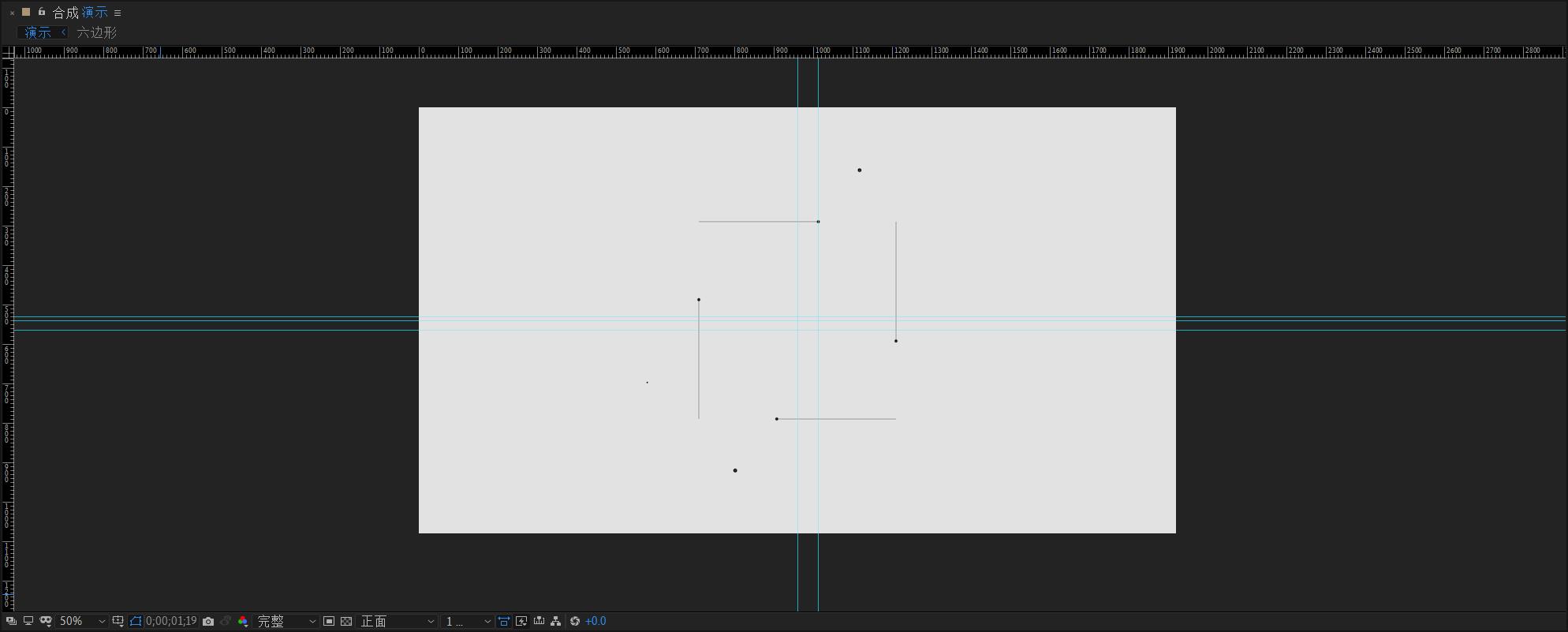
Task: Click the large black dot at the bottom
Action: (x=735, y=471)
